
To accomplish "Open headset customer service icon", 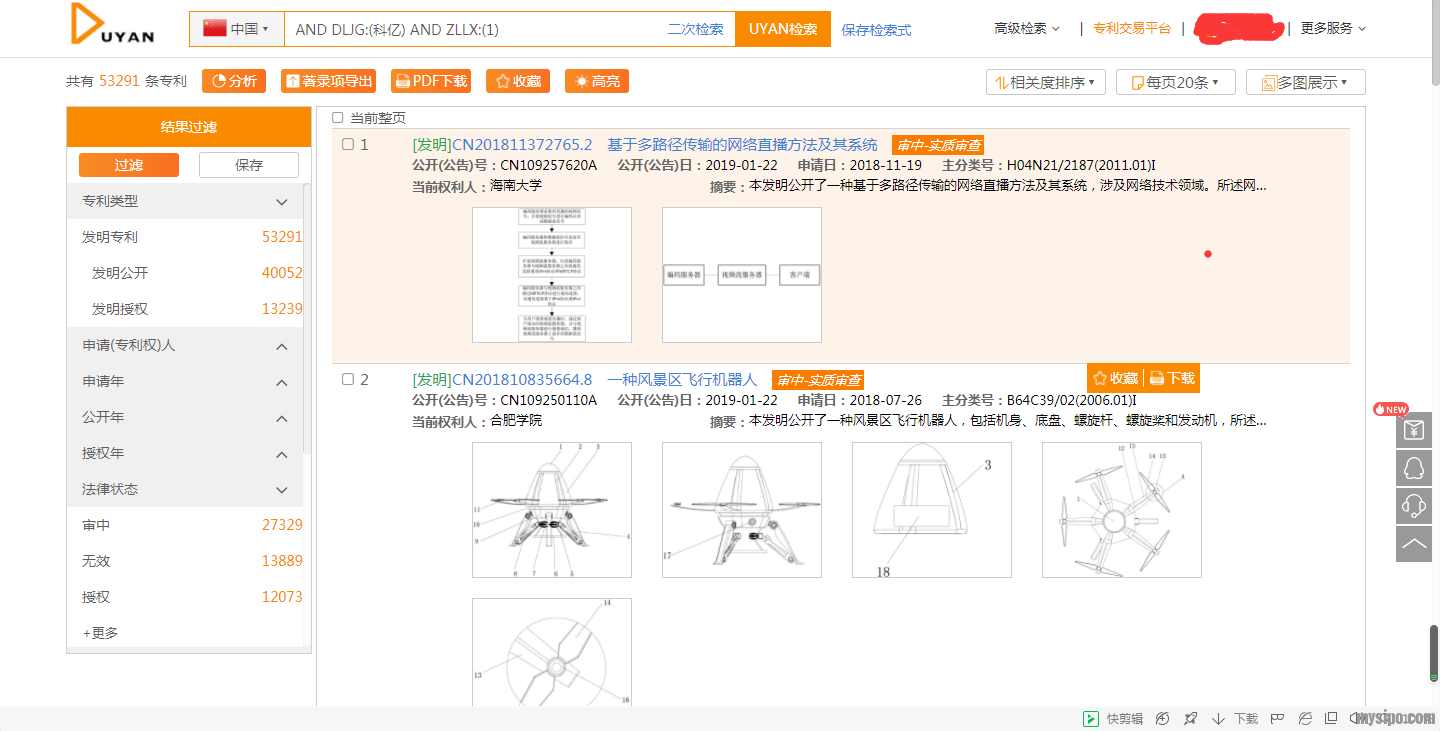I will tap(1414, 506).
